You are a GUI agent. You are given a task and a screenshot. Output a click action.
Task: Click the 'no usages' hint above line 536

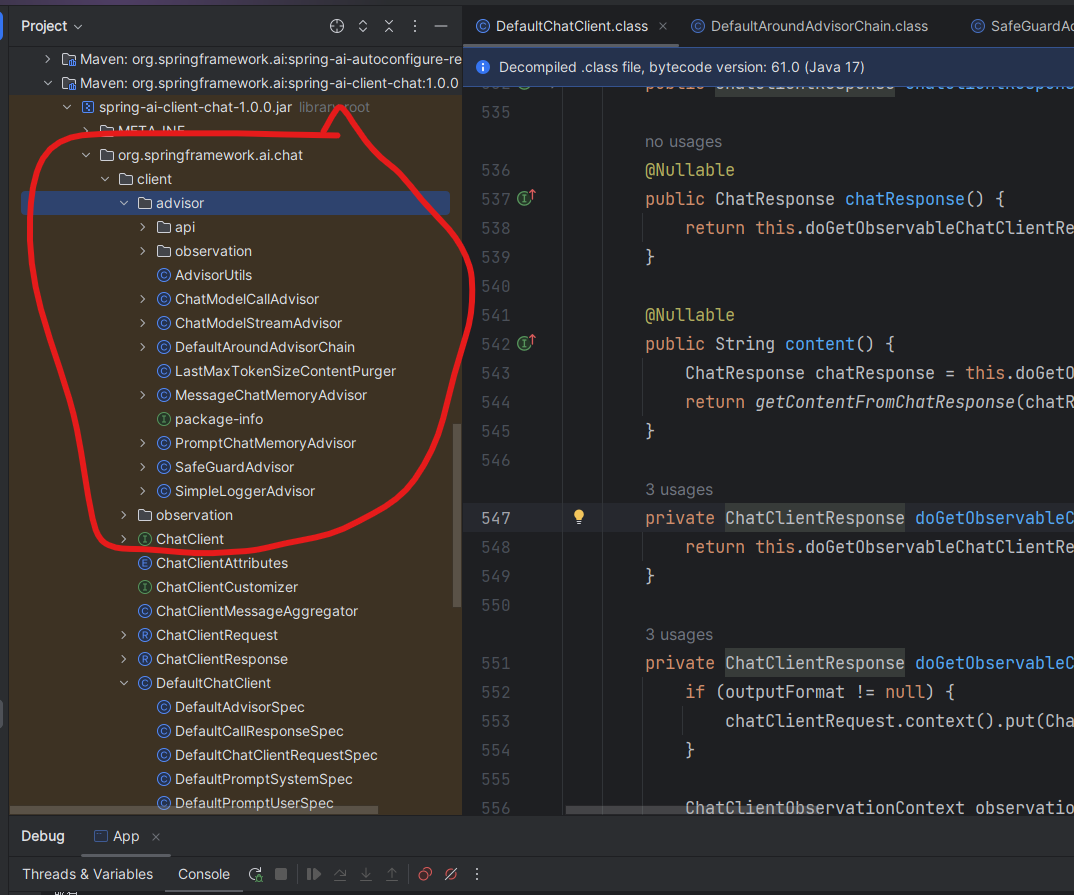tap(683, 142)
